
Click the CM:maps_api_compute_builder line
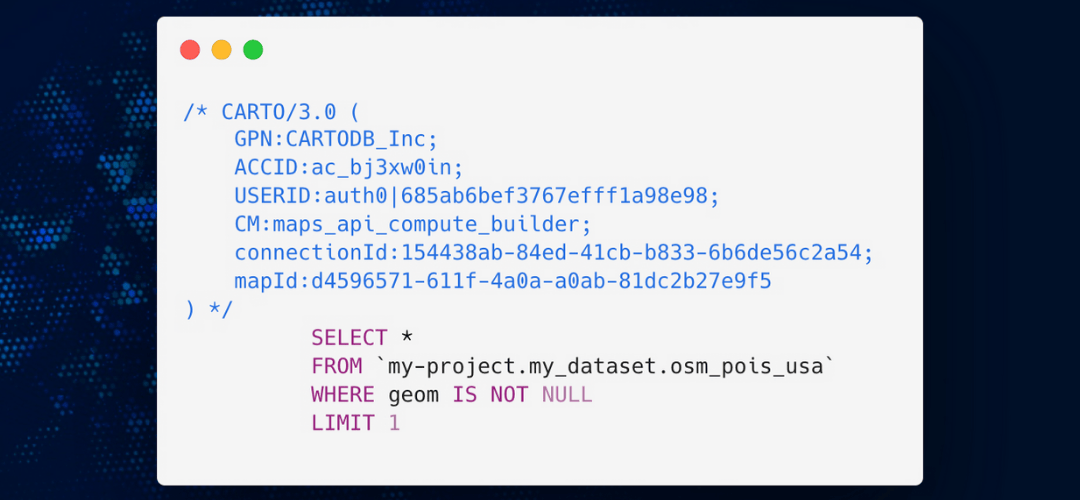coord(413,224)
